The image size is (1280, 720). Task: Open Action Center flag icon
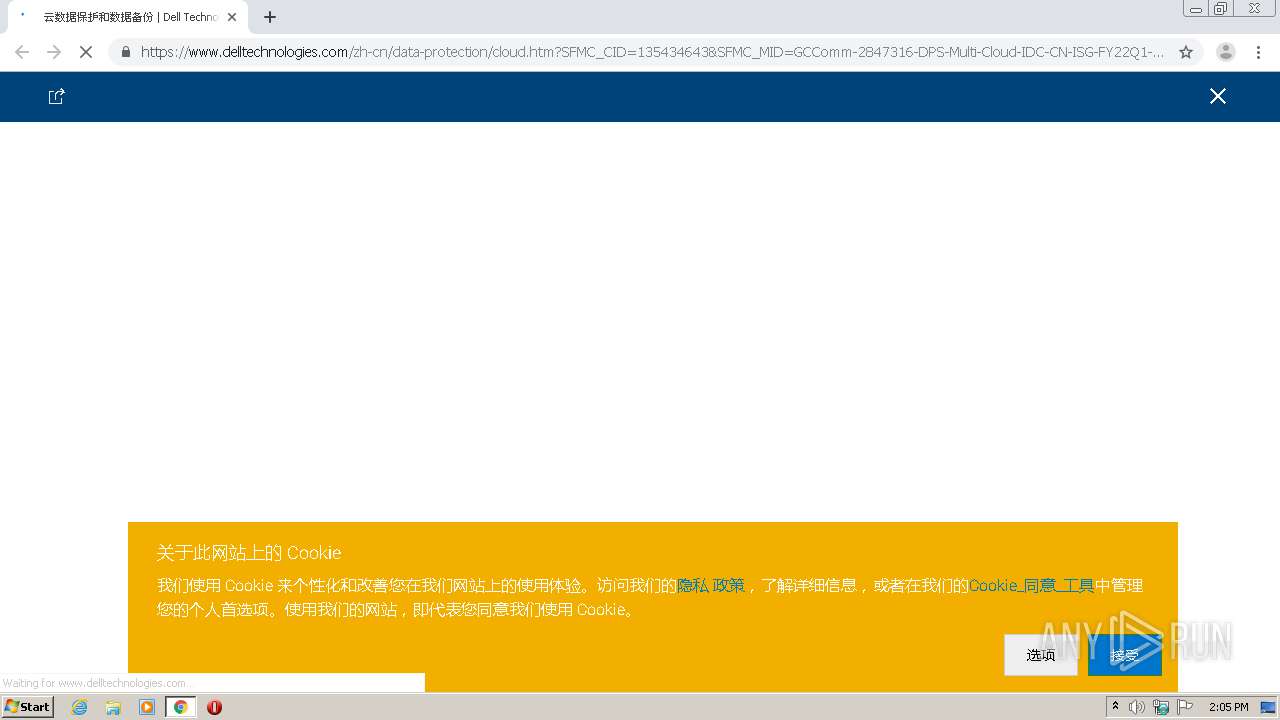pyautogui.click(x=1185, y=707)
